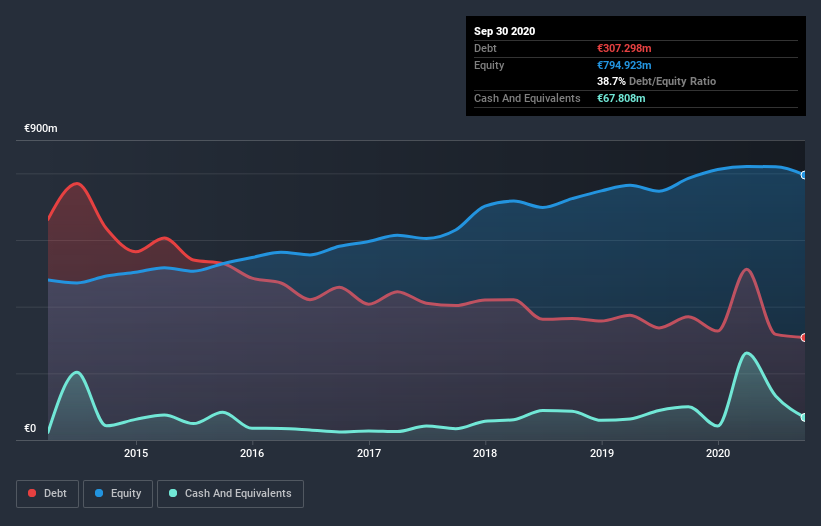Toggle the Cash And Equivalents legend button

[x=230, y=494]
